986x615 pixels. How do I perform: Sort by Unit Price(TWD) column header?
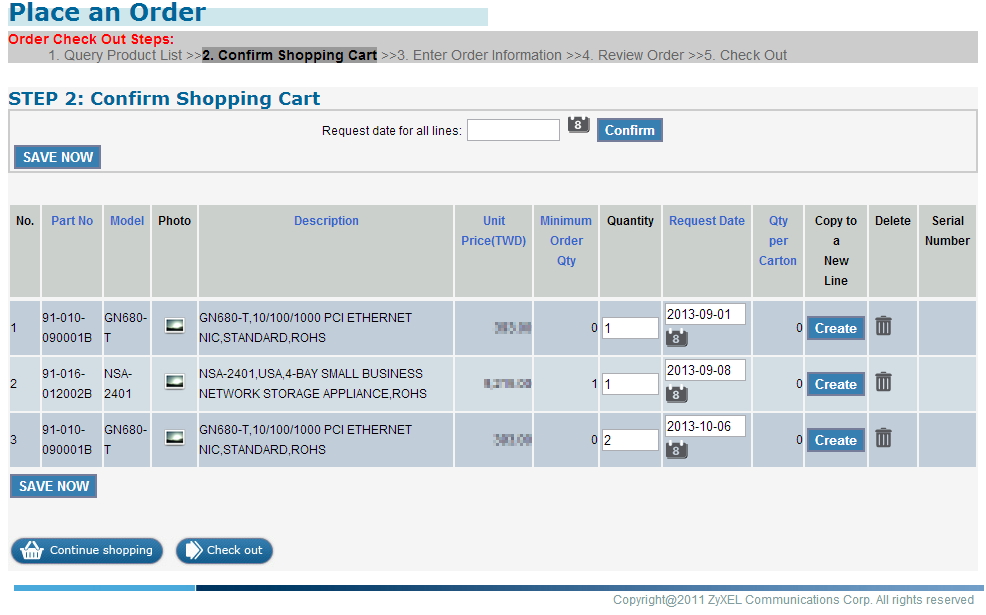pyautogui.click(x=493, y=231)
